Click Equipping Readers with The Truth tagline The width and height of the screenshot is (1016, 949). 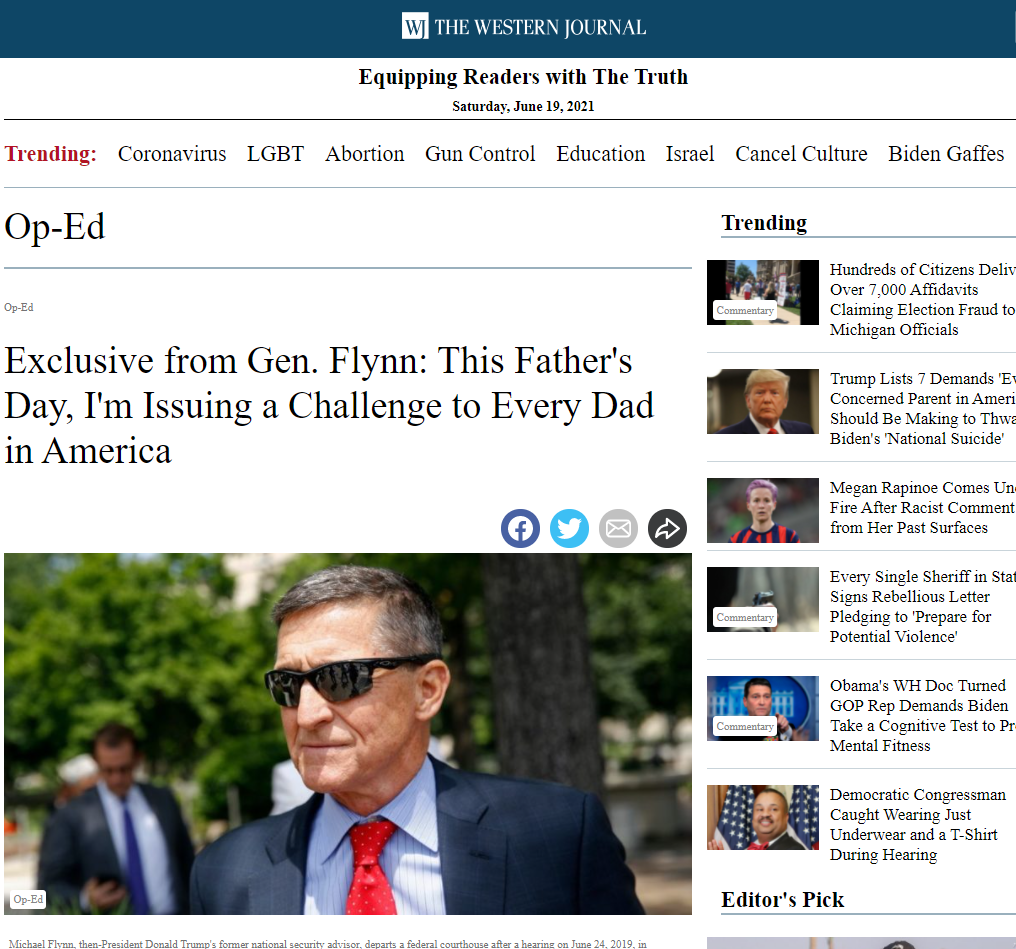click(x=523, y=76)
